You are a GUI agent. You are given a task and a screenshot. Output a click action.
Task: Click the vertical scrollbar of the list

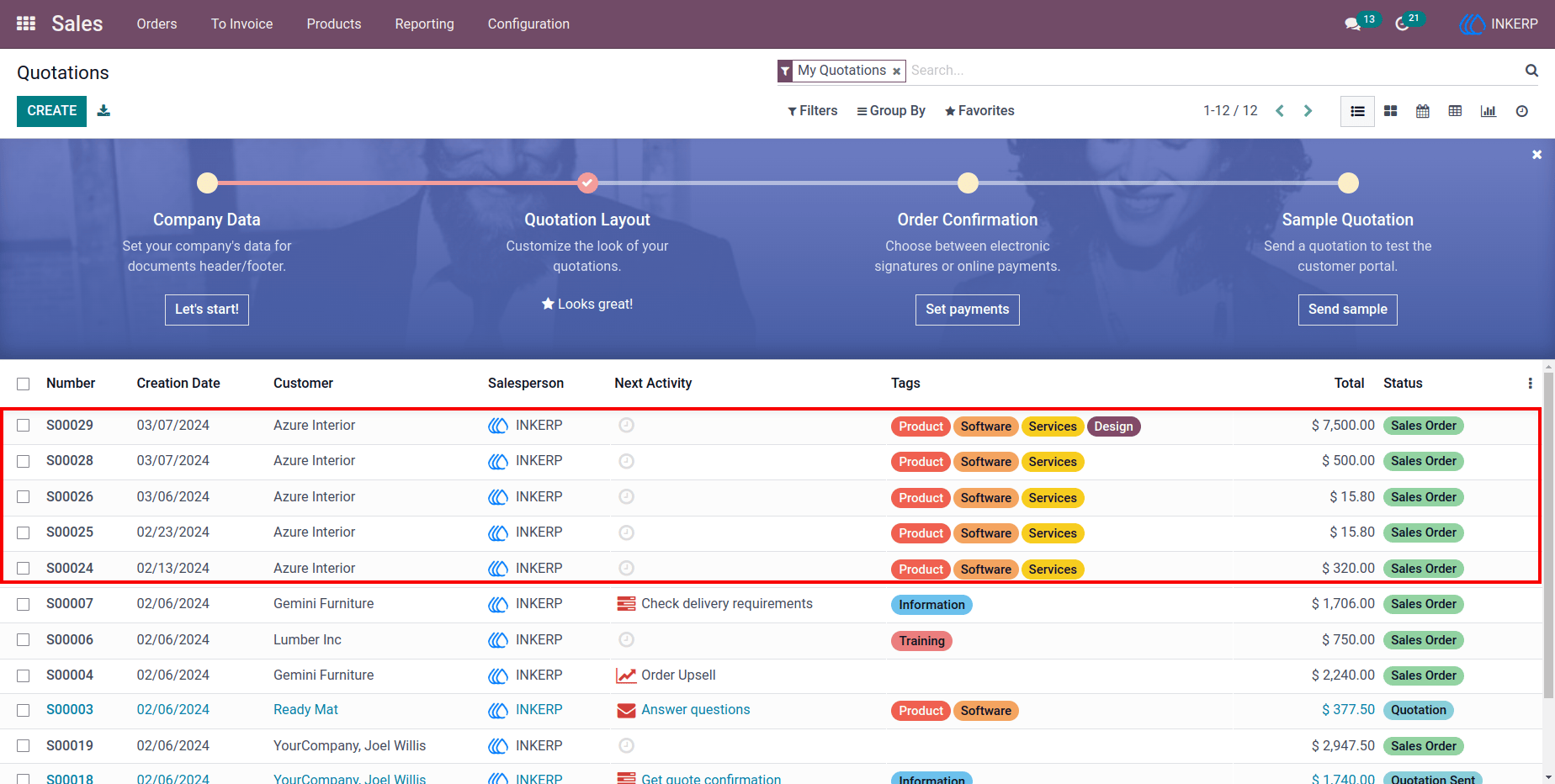(1548, 534)
